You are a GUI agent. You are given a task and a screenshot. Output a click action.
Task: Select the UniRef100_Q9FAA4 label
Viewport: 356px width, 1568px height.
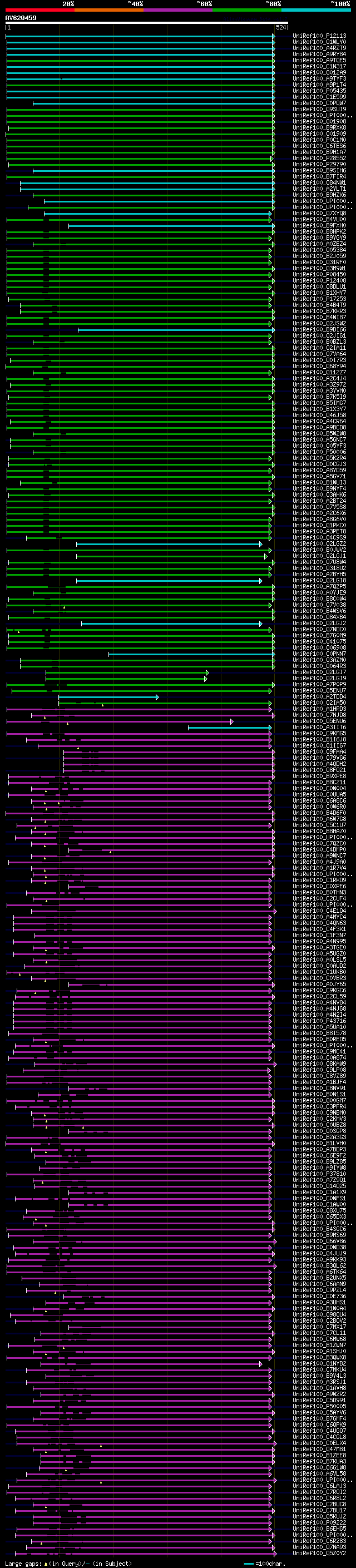tap(319, 753)
